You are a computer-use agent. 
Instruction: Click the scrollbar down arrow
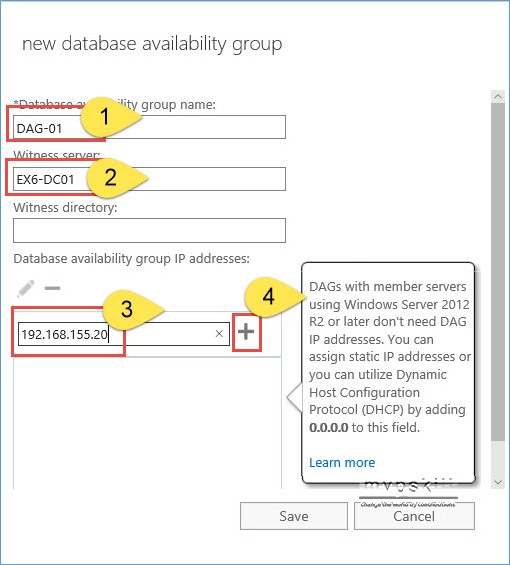498,482
